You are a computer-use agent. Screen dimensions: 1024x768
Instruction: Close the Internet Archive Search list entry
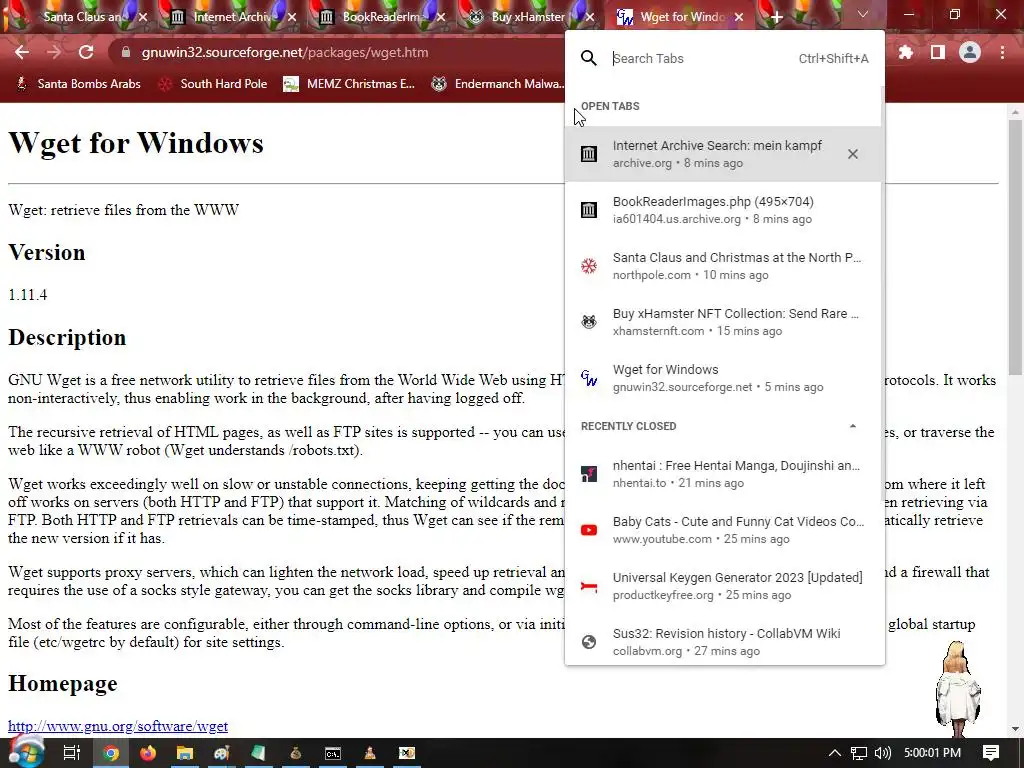[852, 154]
